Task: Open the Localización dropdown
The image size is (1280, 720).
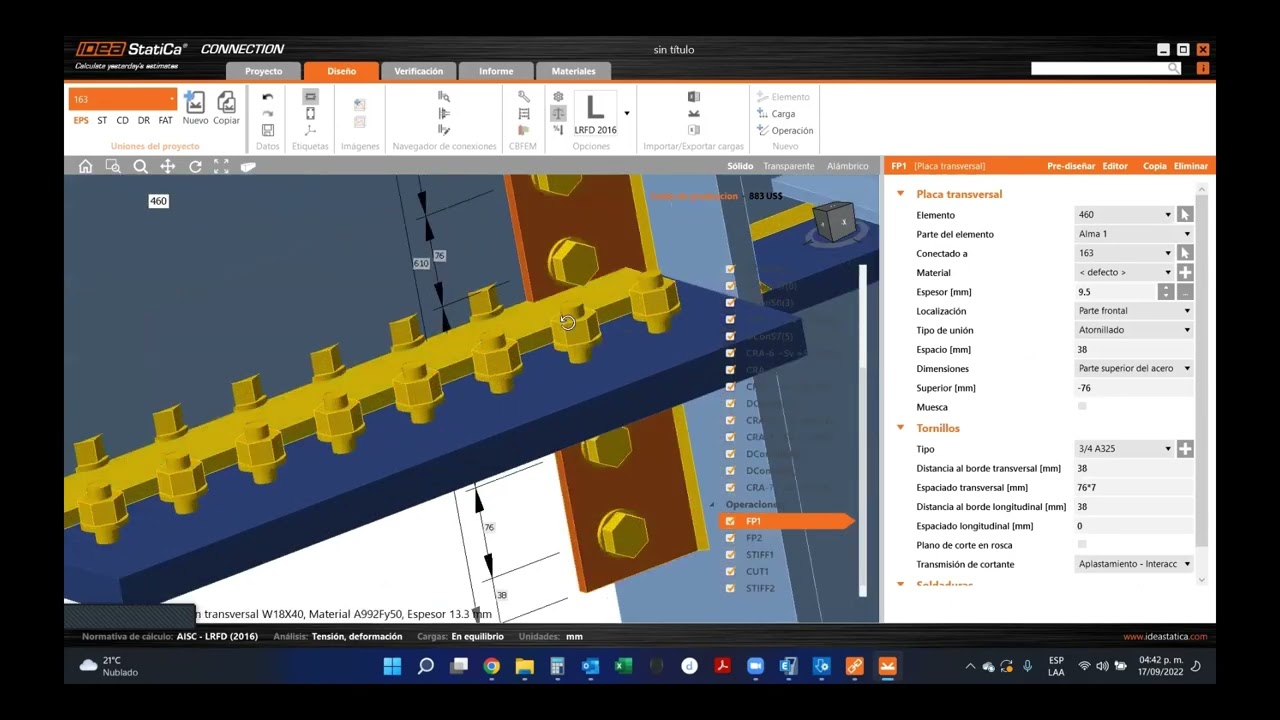Action: 1187,311
